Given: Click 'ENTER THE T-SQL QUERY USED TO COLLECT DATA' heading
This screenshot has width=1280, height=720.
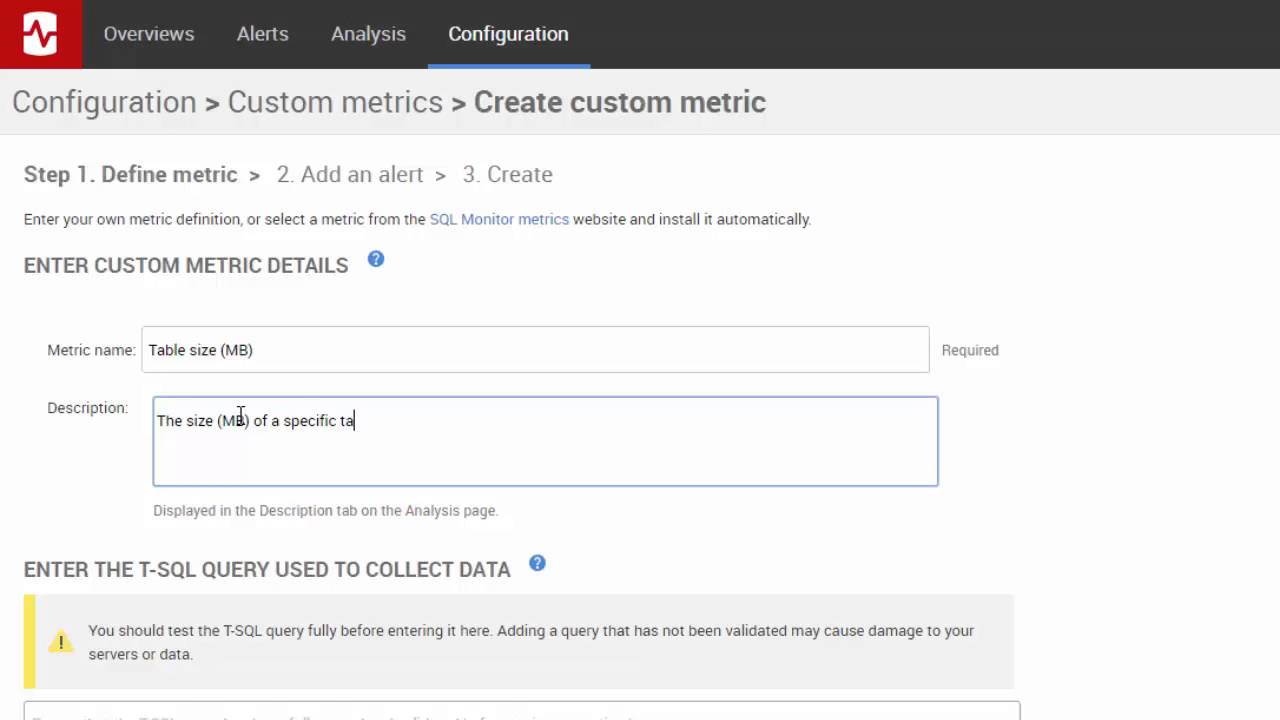Looking at the screenshot, I should click(x=267, y=570).
